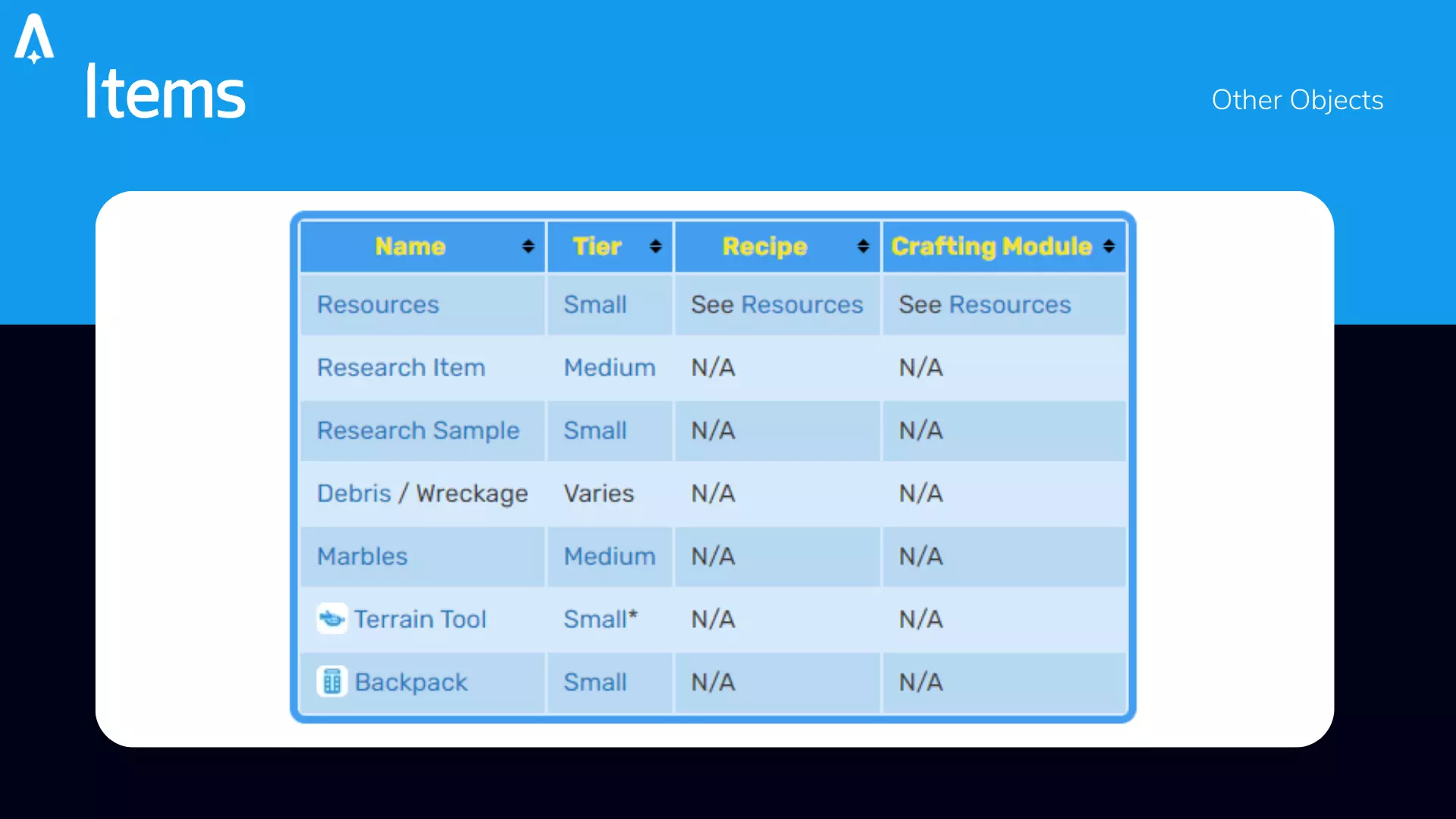Click Small tier link in Backpack row
Screen dimensions: 1456x819
[595, 682]
